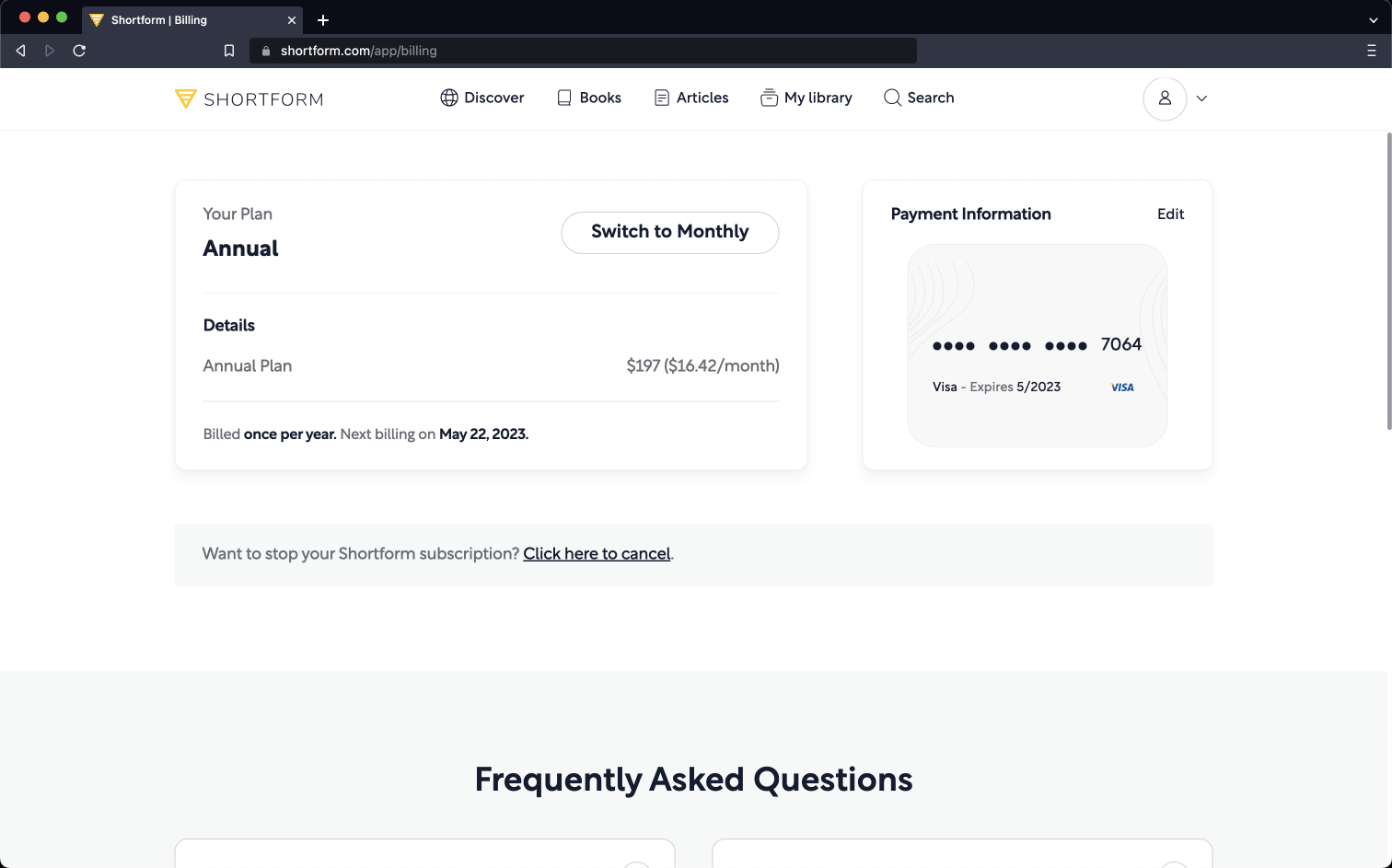Open the user profile icon
This screenshot has width=1392, height=868.
(x=1165, y=98)
